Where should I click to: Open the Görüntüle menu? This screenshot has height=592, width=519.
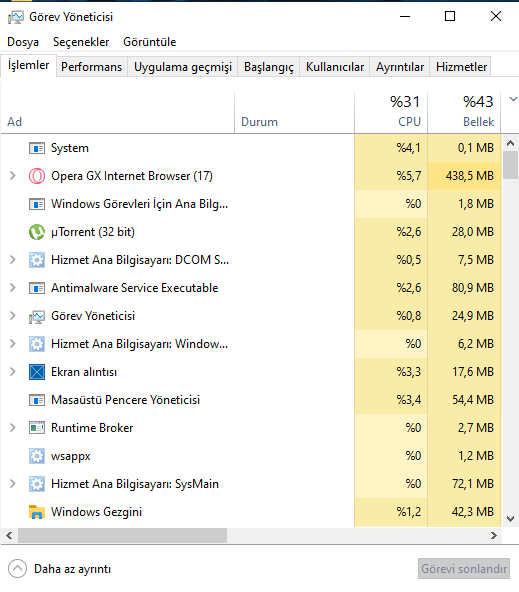pyautogui.click(x=149, y=42)
